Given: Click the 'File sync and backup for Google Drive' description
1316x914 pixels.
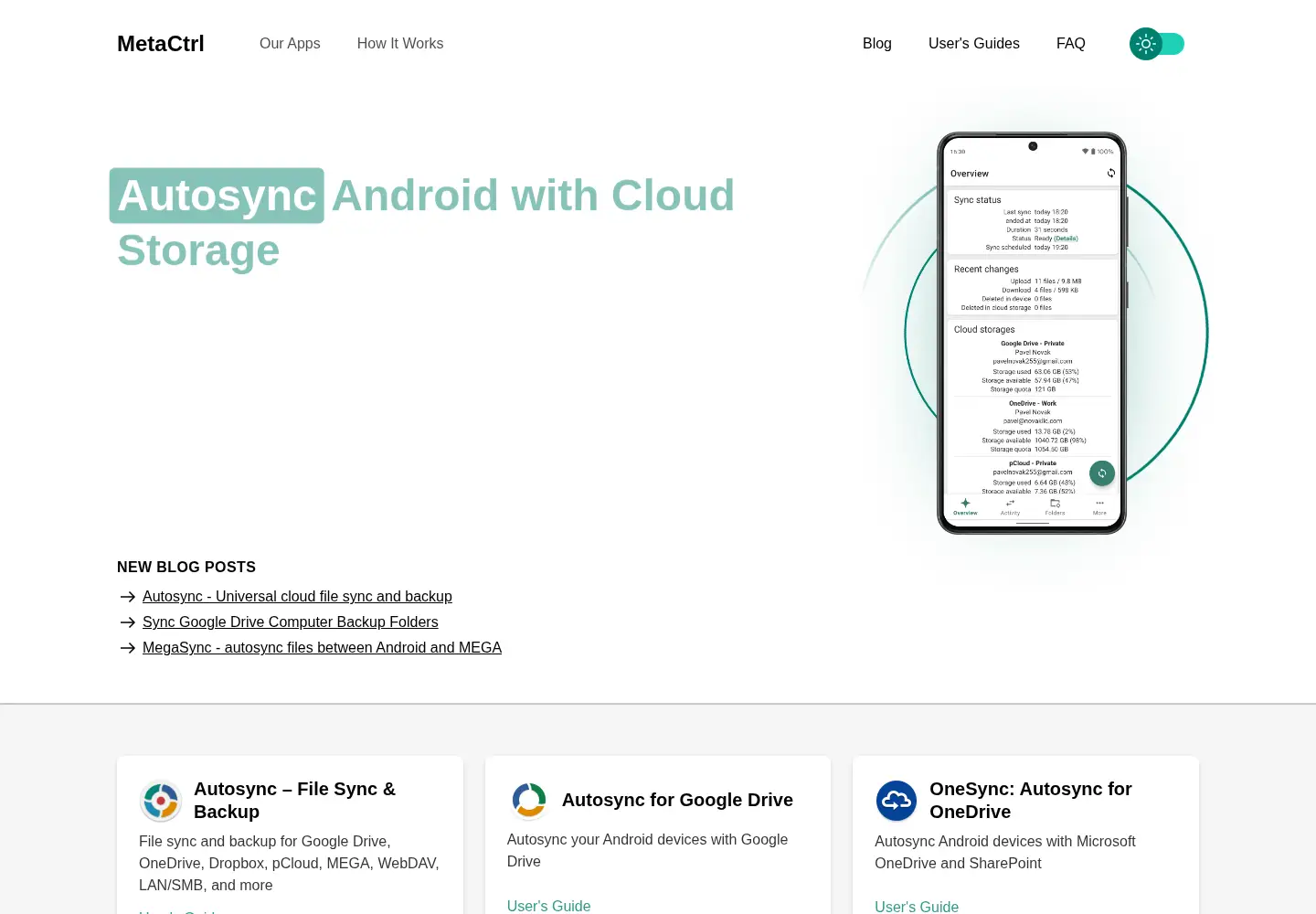Looking at the screenshot, I should (x=289, y=864).
